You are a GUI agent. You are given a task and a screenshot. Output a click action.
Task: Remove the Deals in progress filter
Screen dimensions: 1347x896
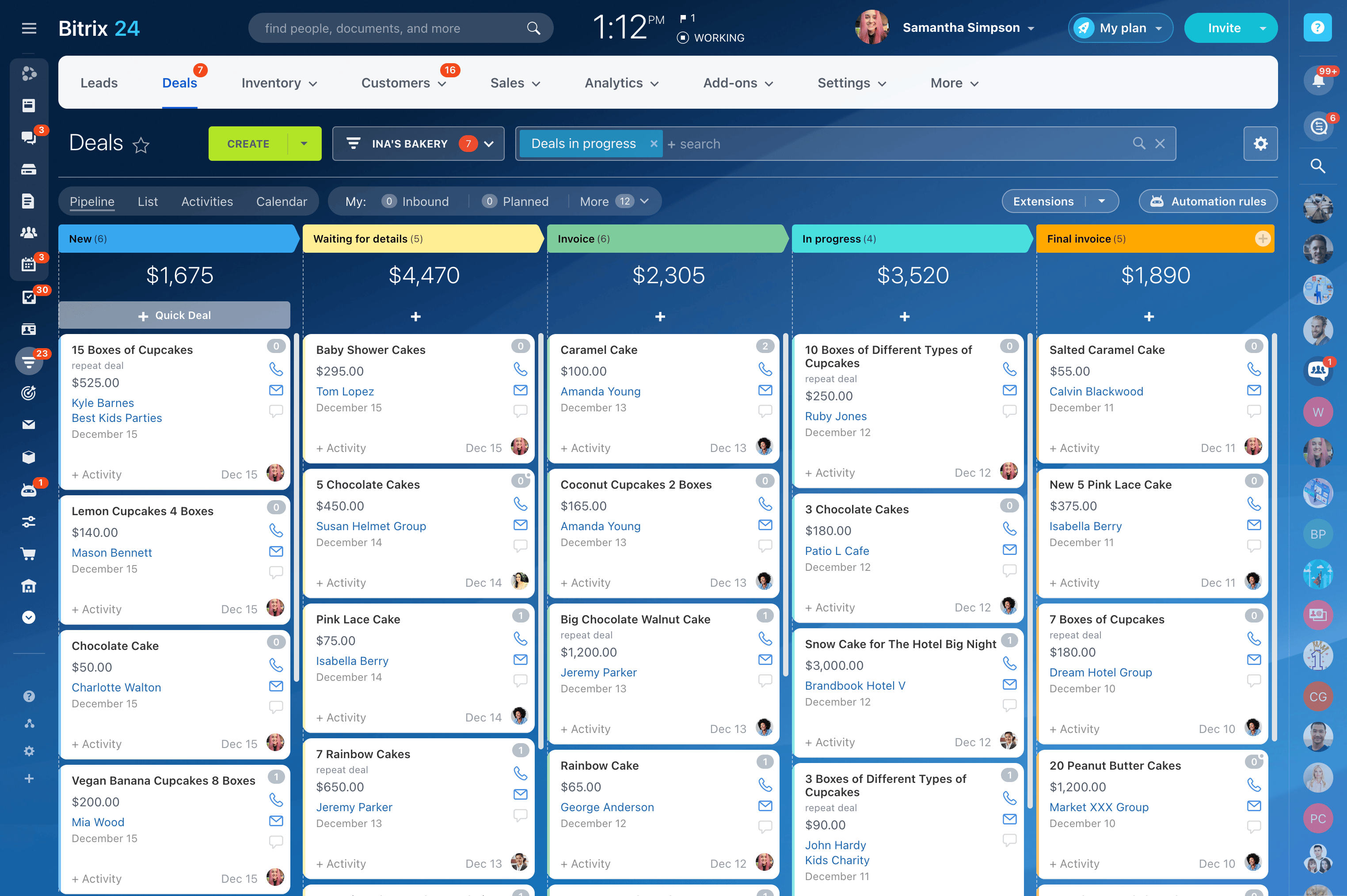click(x=653, y=144)
